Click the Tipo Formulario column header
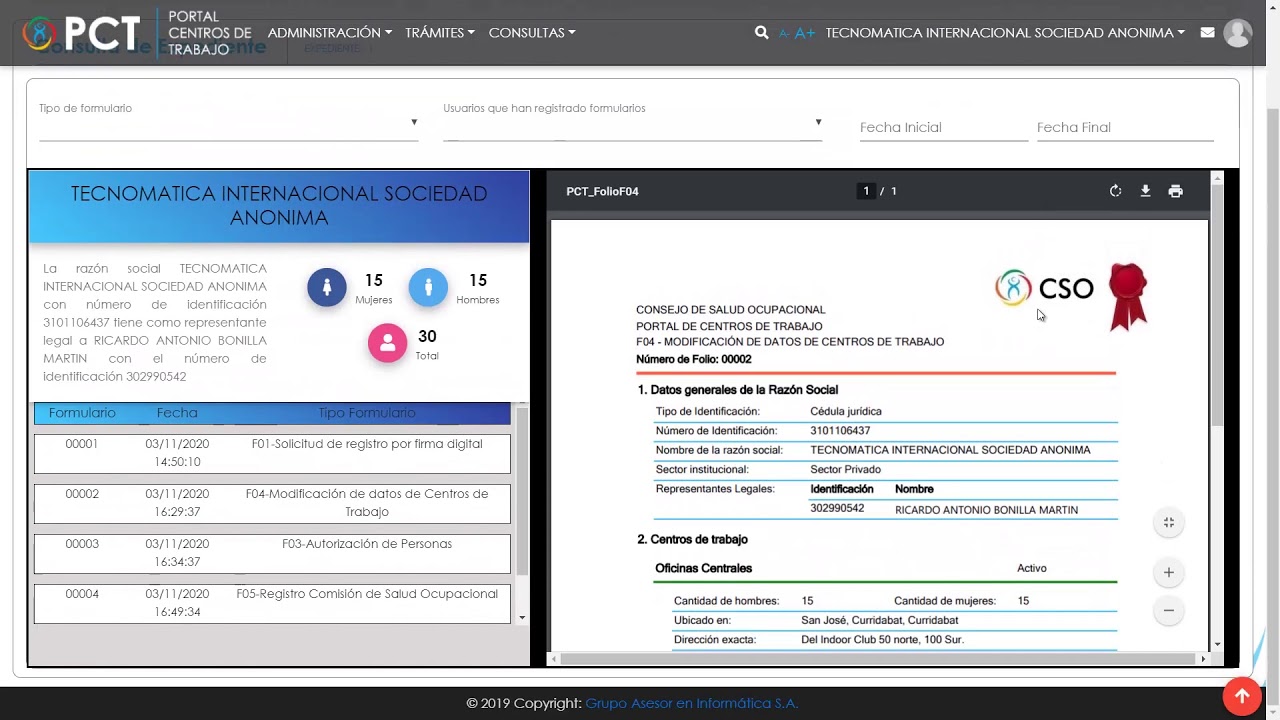This screenshot has width=1280, height=720. click(367, 413)
